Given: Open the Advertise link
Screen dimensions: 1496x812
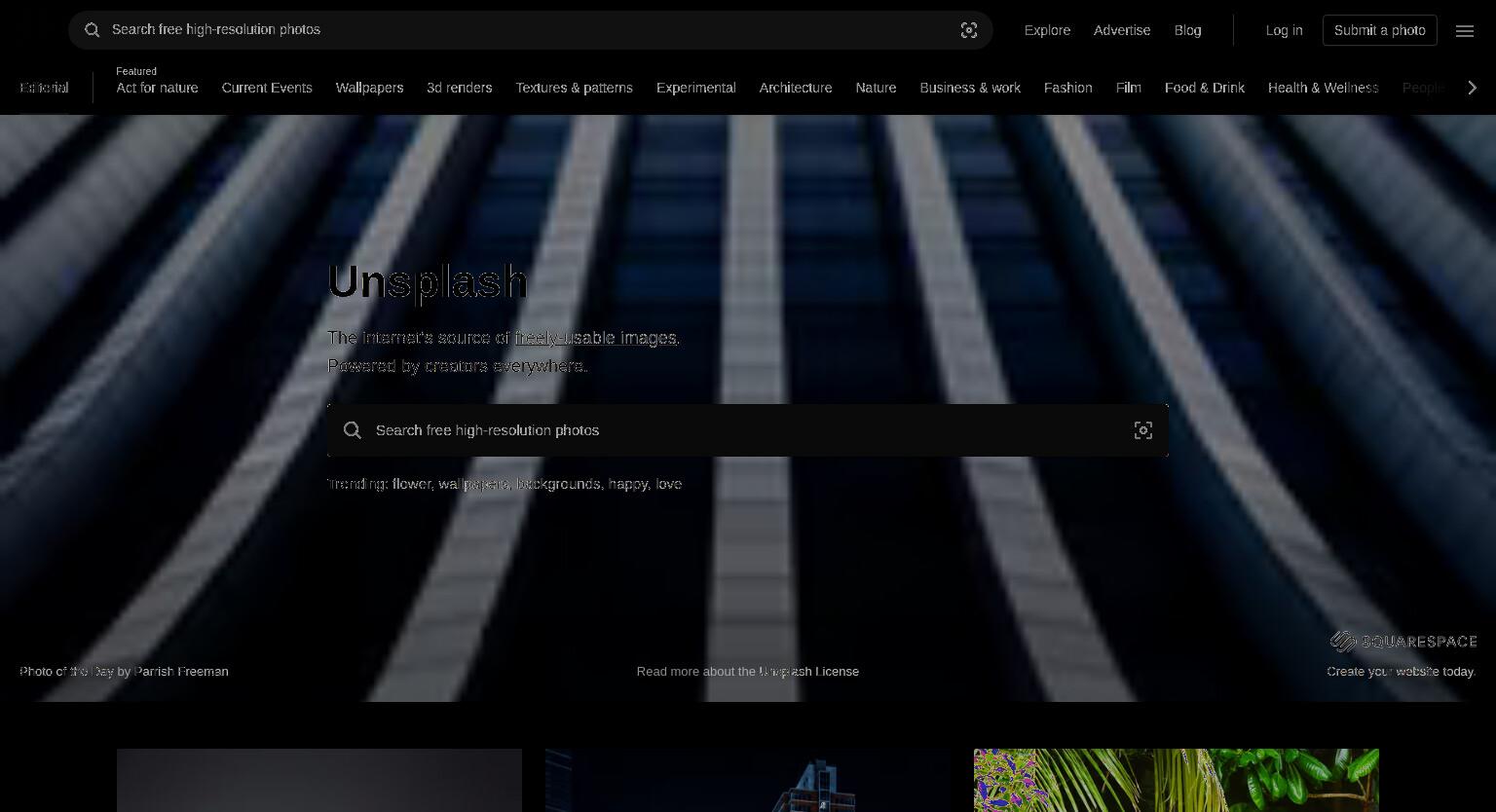Looking at the screenshot, I should 1122,30.
